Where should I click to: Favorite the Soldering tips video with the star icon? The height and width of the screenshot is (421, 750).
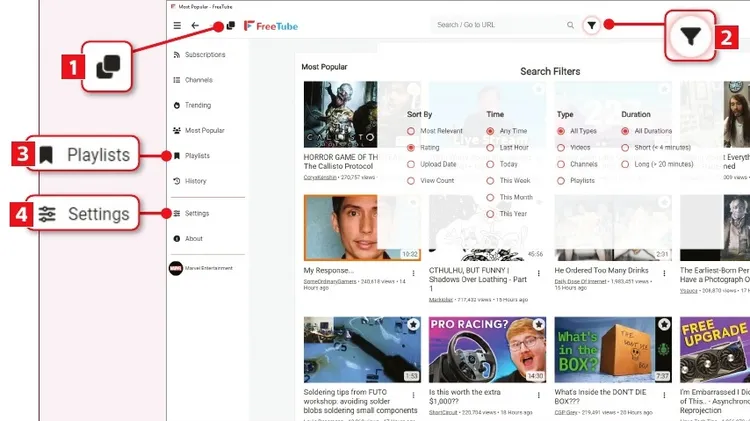pos(413,324)
